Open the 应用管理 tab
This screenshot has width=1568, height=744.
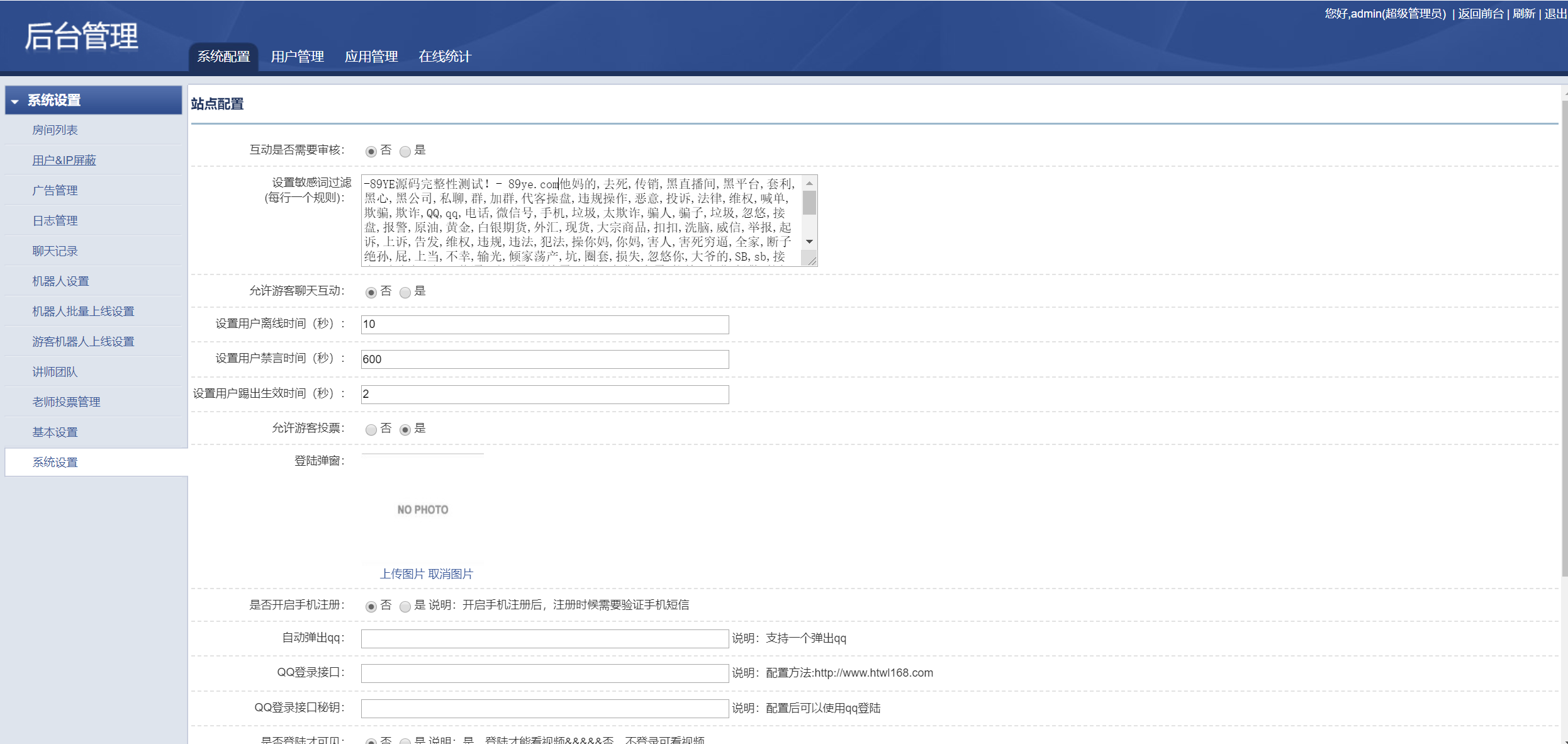coord(371,57)
